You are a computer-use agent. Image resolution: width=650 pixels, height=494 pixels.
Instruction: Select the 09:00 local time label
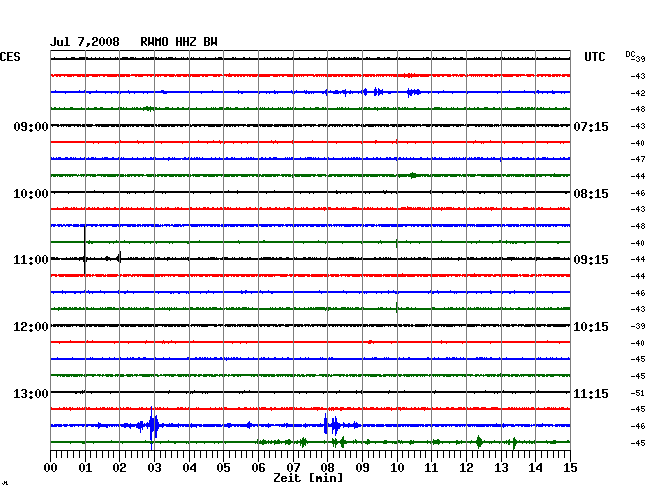[31, 126]
